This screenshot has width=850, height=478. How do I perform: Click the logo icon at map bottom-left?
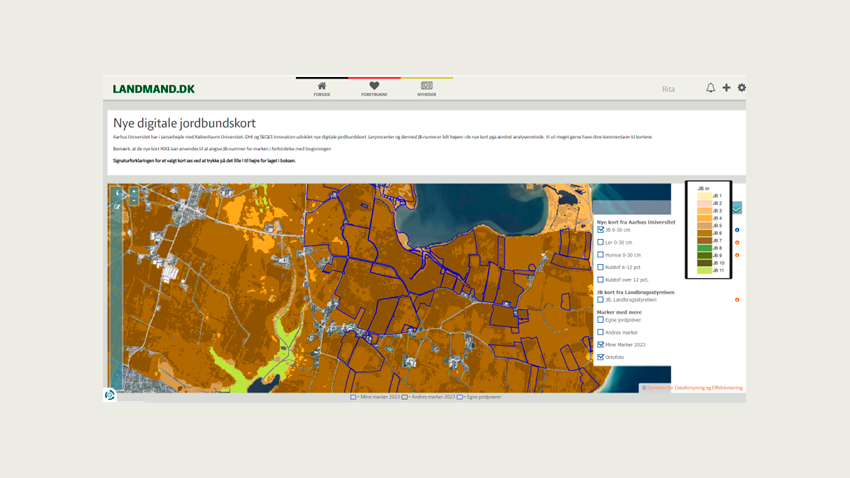[110, 395]
